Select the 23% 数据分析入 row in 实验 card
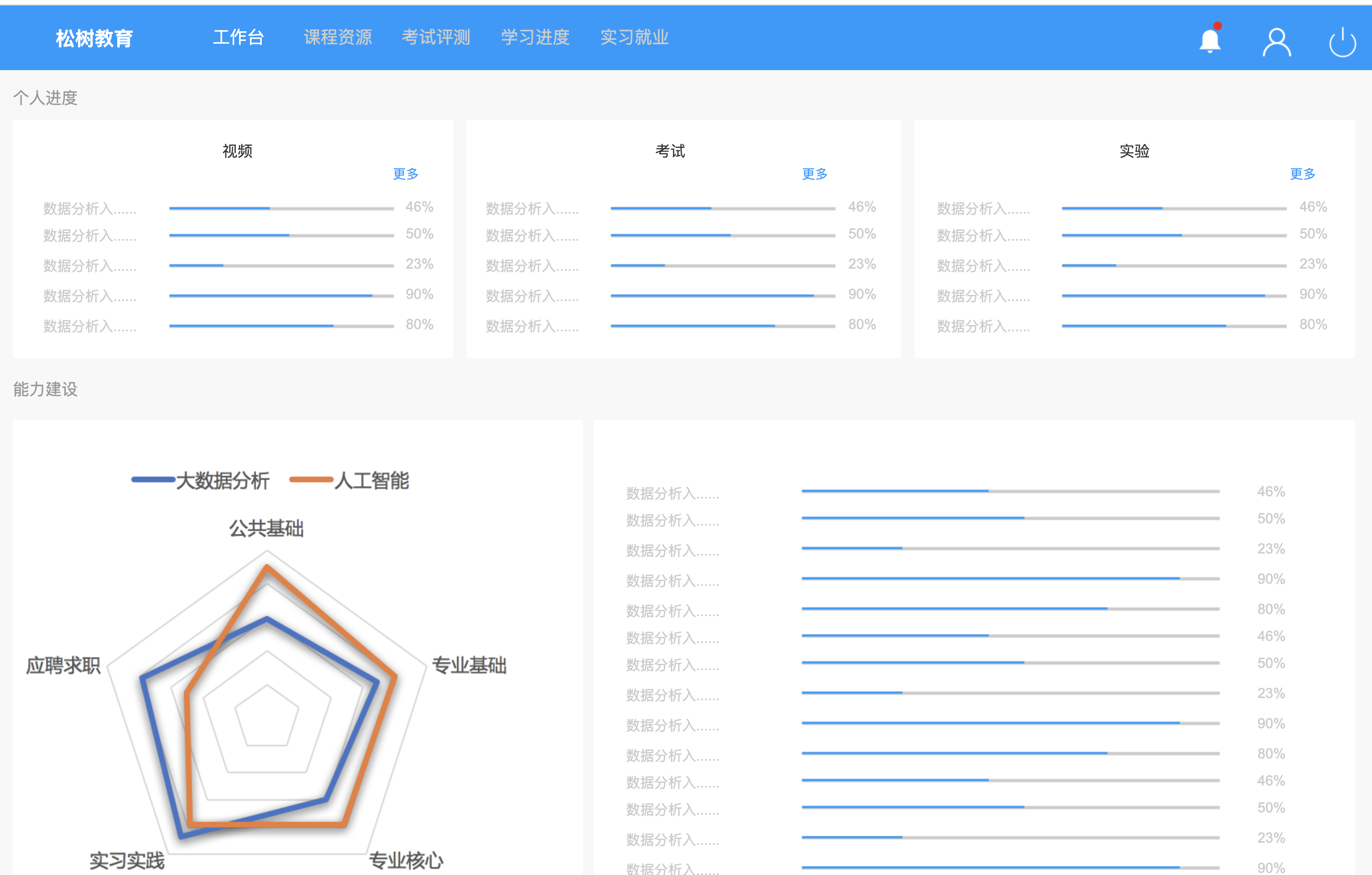This screenshot has width=1372, height=875. [1132, 265]
